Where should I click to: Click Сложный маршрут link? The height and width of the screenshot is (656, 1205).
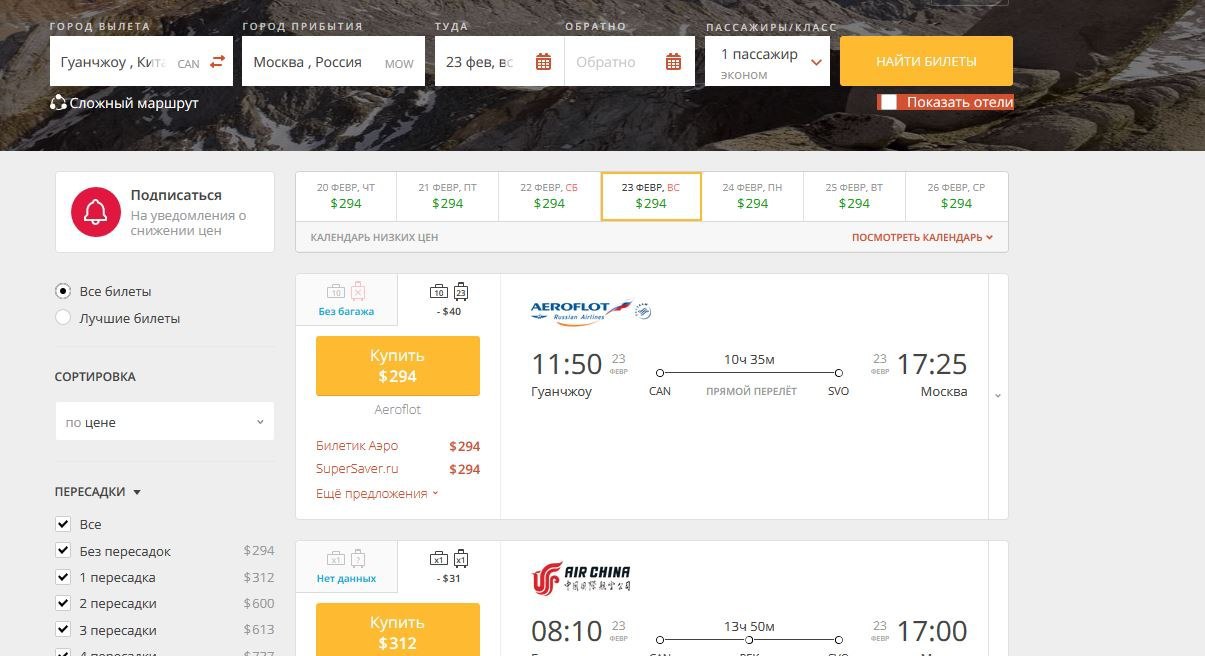tap(134, 103)
